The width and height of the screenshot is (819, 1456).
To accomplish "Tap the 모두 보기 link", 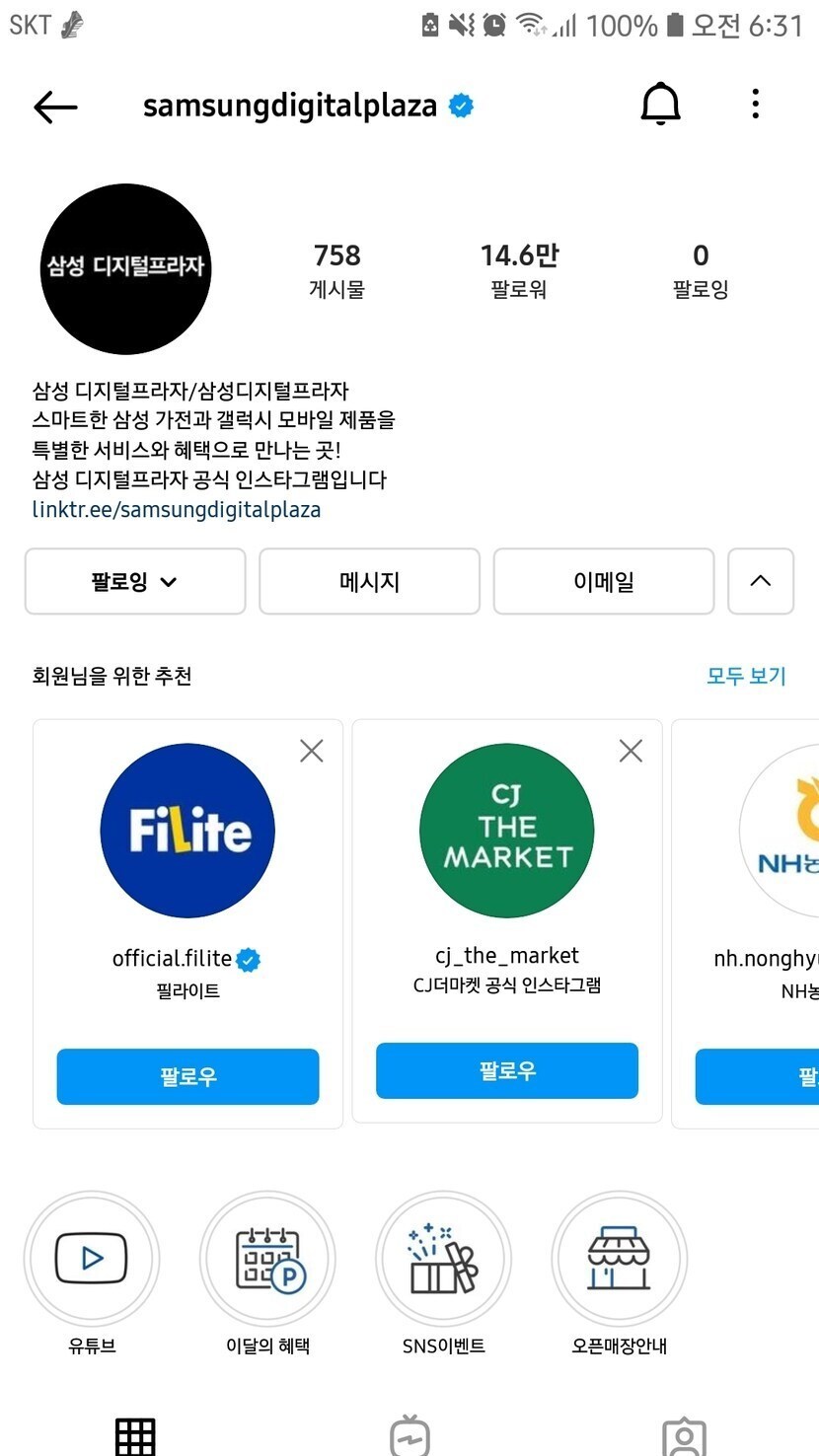I will (x=746, y=676).
